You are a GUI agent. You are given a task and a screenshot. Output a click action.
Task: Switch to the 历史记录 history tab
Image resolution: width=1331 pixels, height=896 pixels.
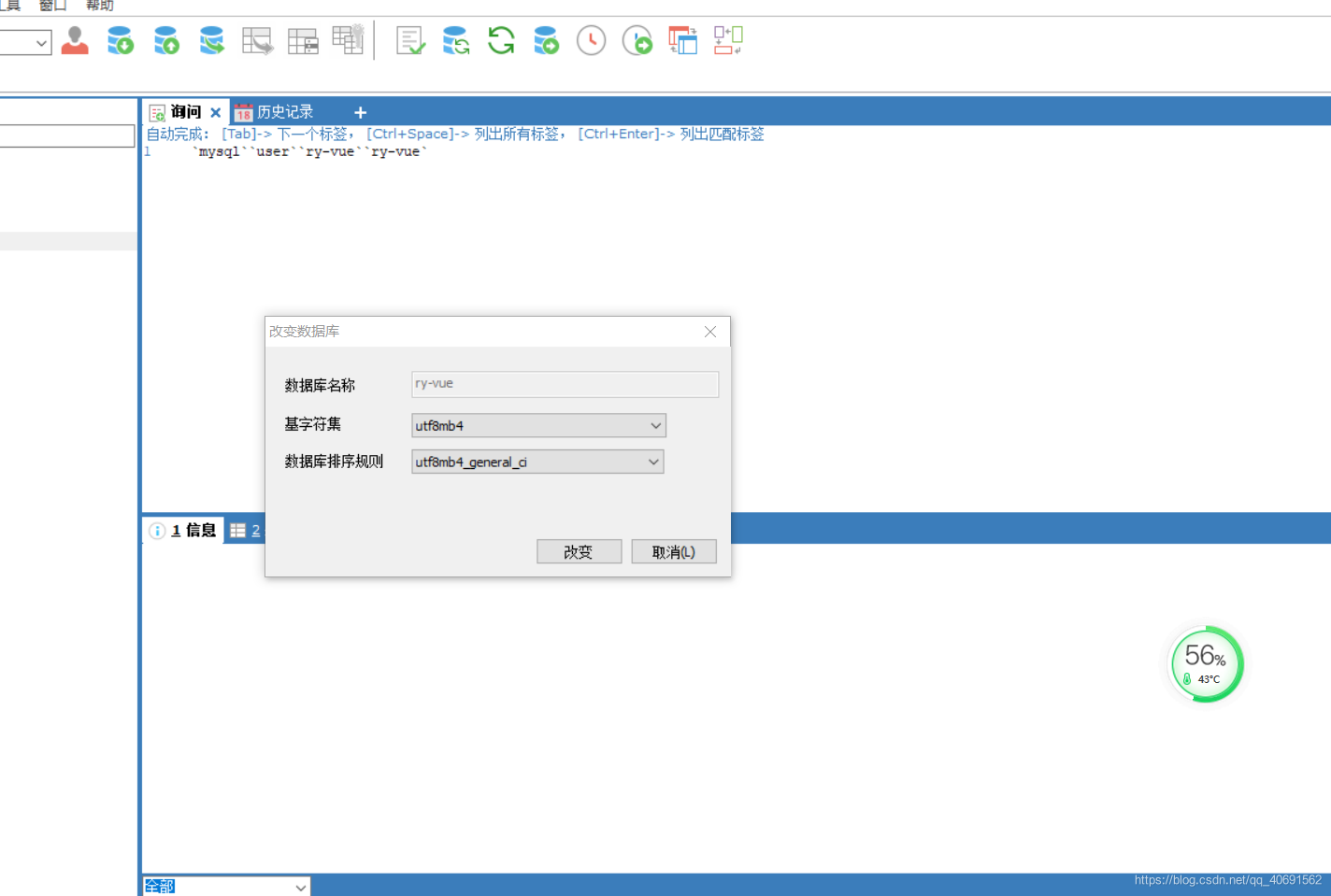pos(285,112)
